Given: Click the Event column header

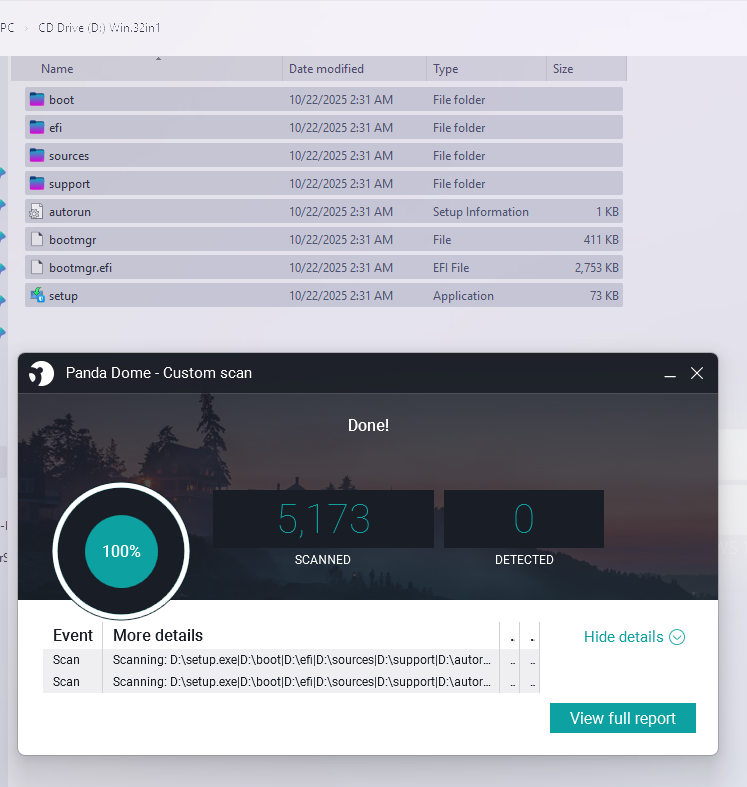Looking at the screenshot, I should point(73,635).
